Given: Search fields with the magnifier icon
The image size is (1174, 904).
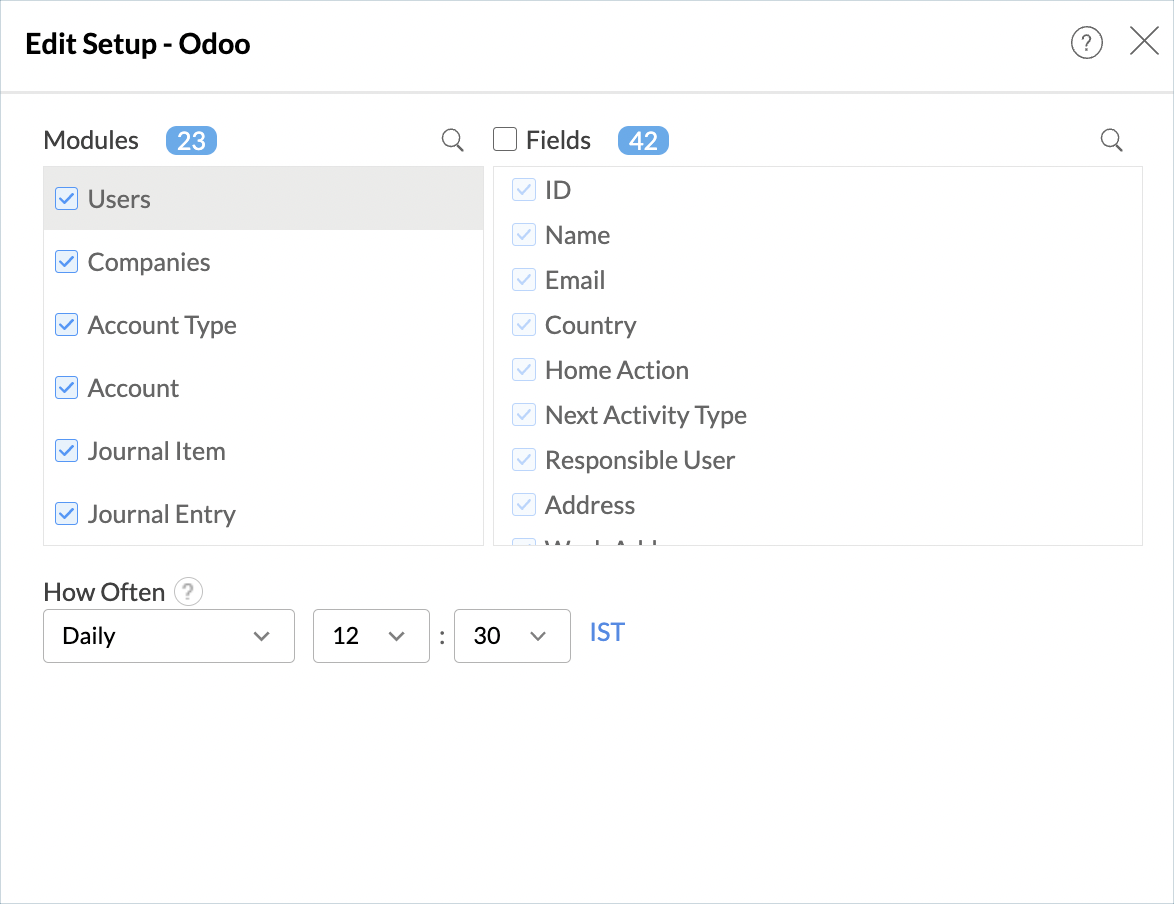Looking at the screenshot, I should 1111,141.
